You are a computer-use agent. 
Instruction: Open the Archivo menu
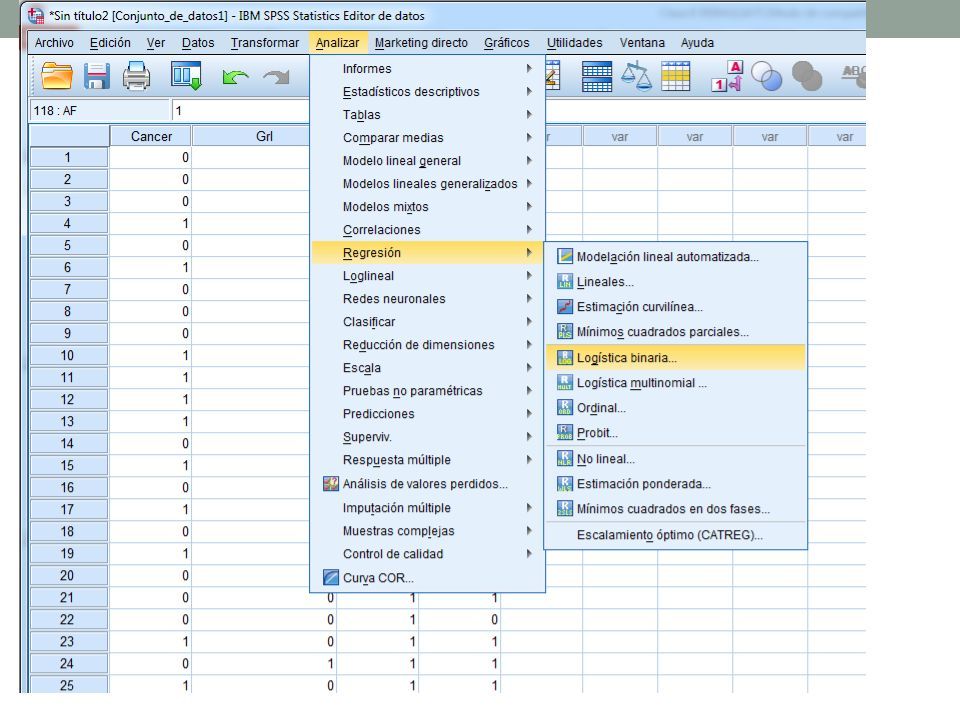(x=54, y=43)
